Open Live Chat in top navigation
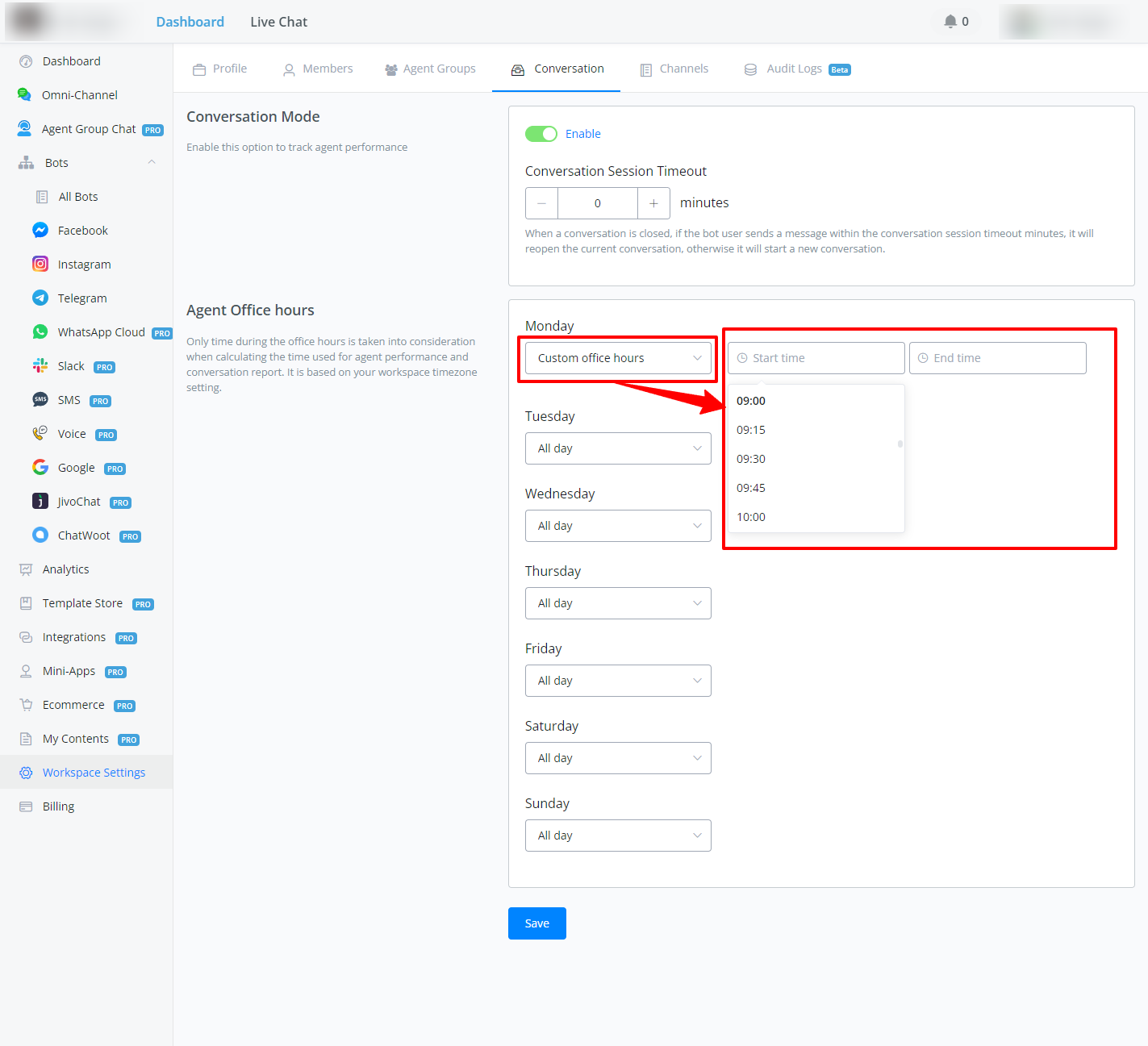The height and width of the screenshot is (1046, 1148). coord(279,22)
